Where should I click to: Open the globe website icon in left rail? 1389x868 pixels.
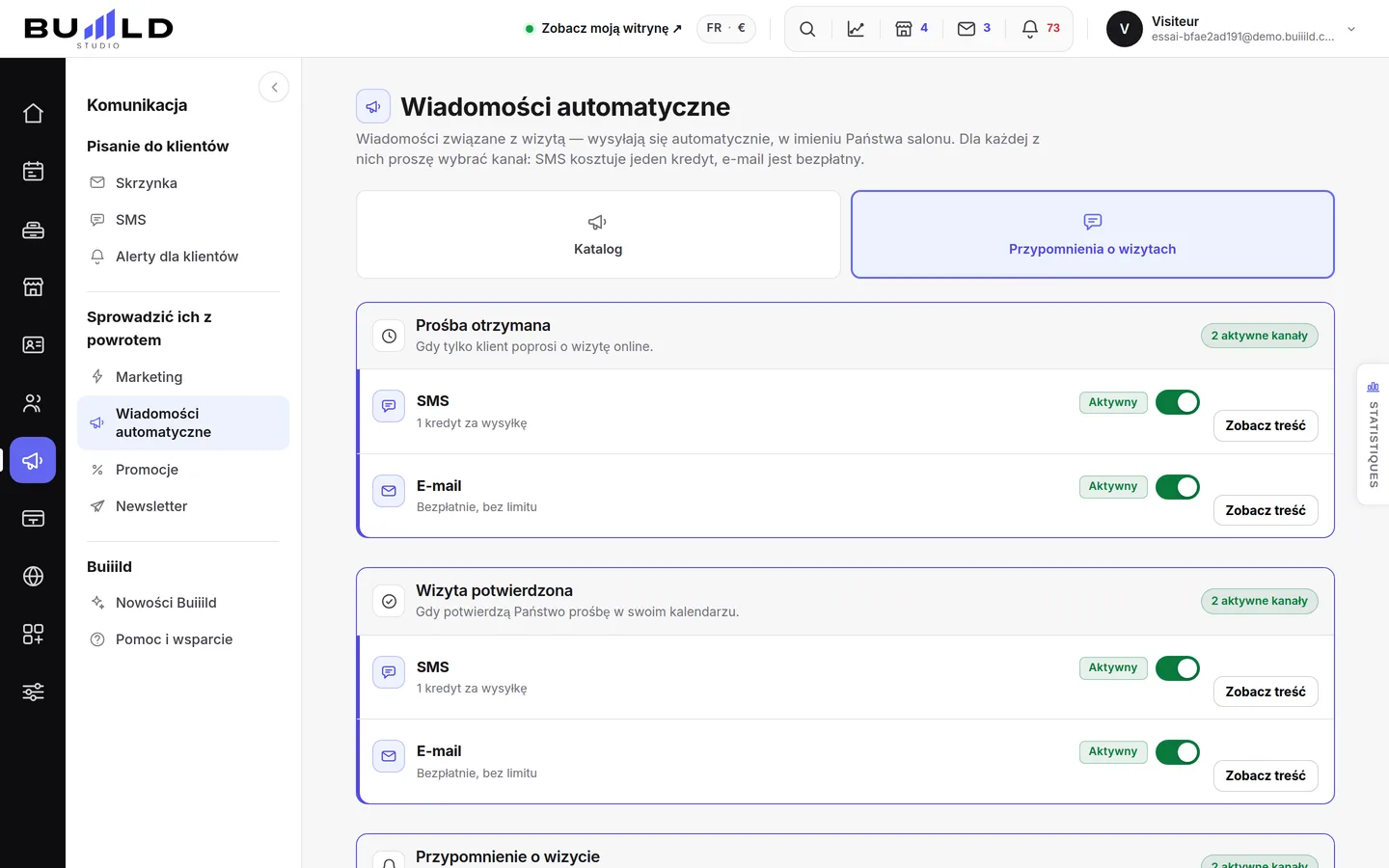[x=33, y=577]
